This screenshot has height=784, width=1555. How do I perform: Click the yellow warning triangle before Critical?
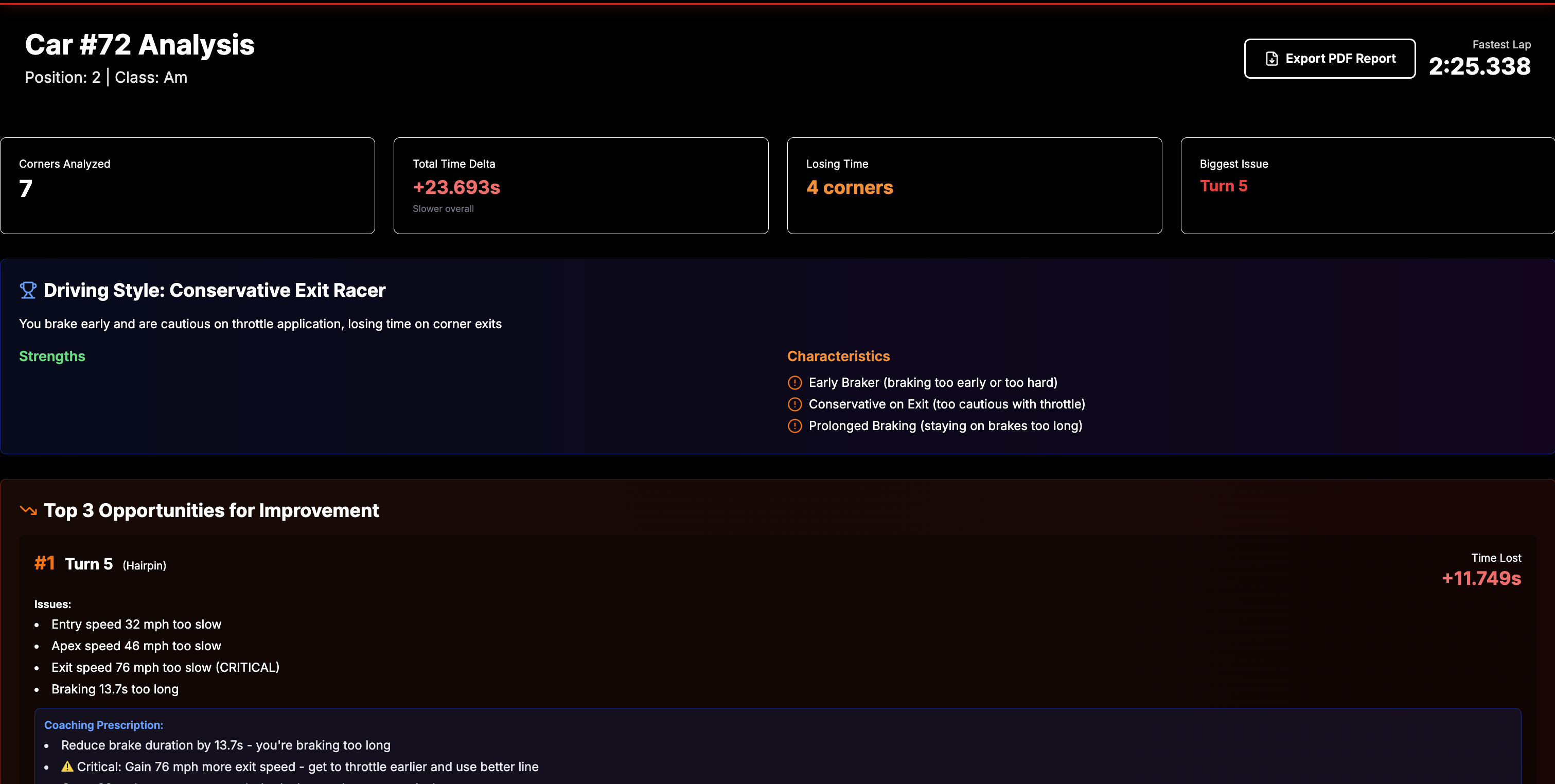tap(67, 767)
